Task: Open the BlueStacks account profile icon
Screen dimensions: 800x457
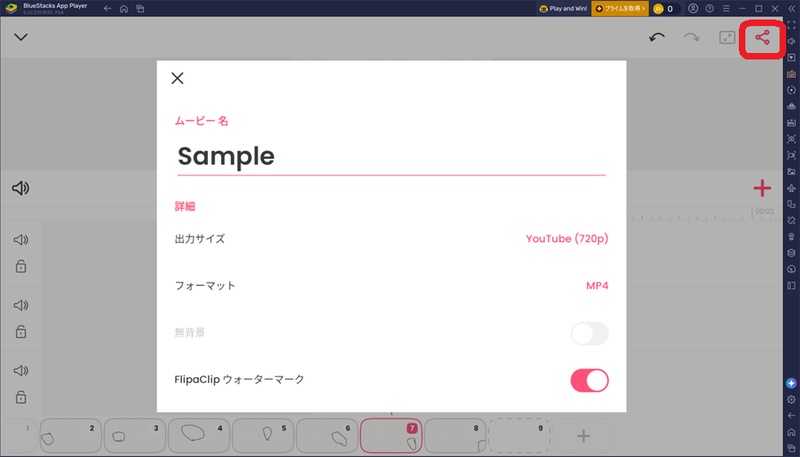Action: click(x=693, y=9)
